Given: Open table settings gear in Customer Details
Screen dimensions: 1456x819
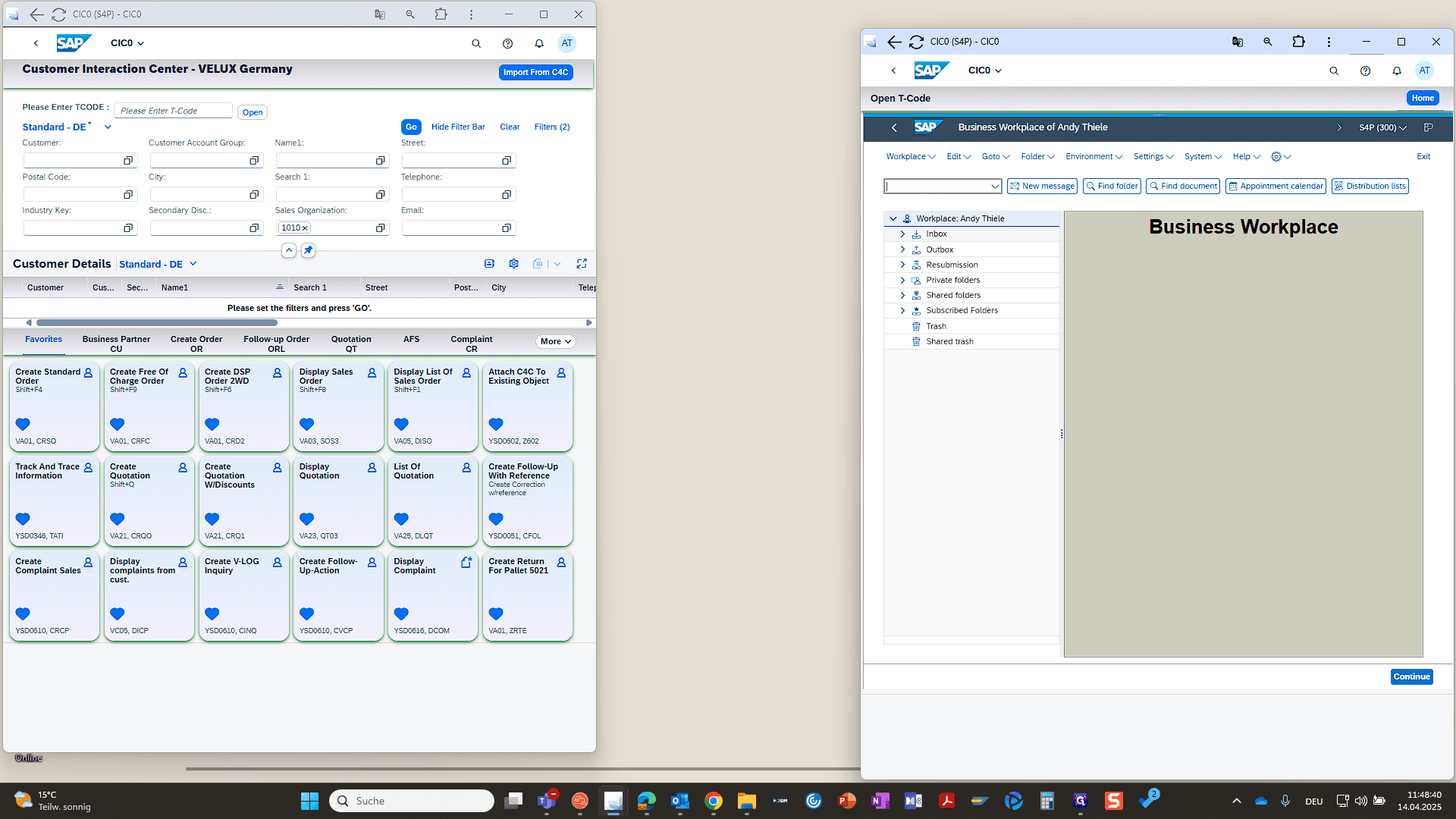Looking at the screenshot, I should tap(513, 264).
